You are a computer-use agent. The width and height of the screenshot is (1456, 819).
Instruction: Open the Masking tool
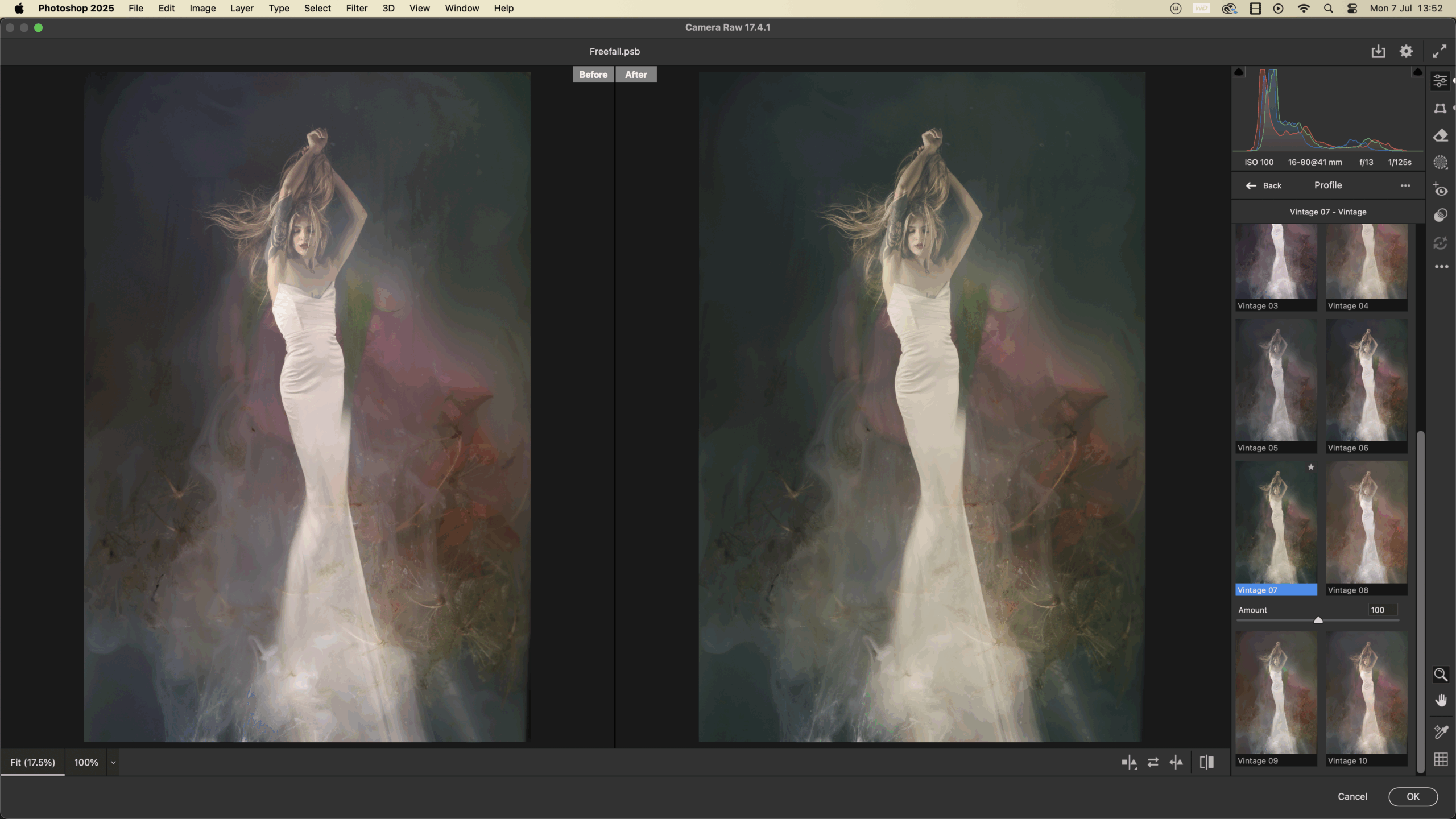click(1440, 163)
